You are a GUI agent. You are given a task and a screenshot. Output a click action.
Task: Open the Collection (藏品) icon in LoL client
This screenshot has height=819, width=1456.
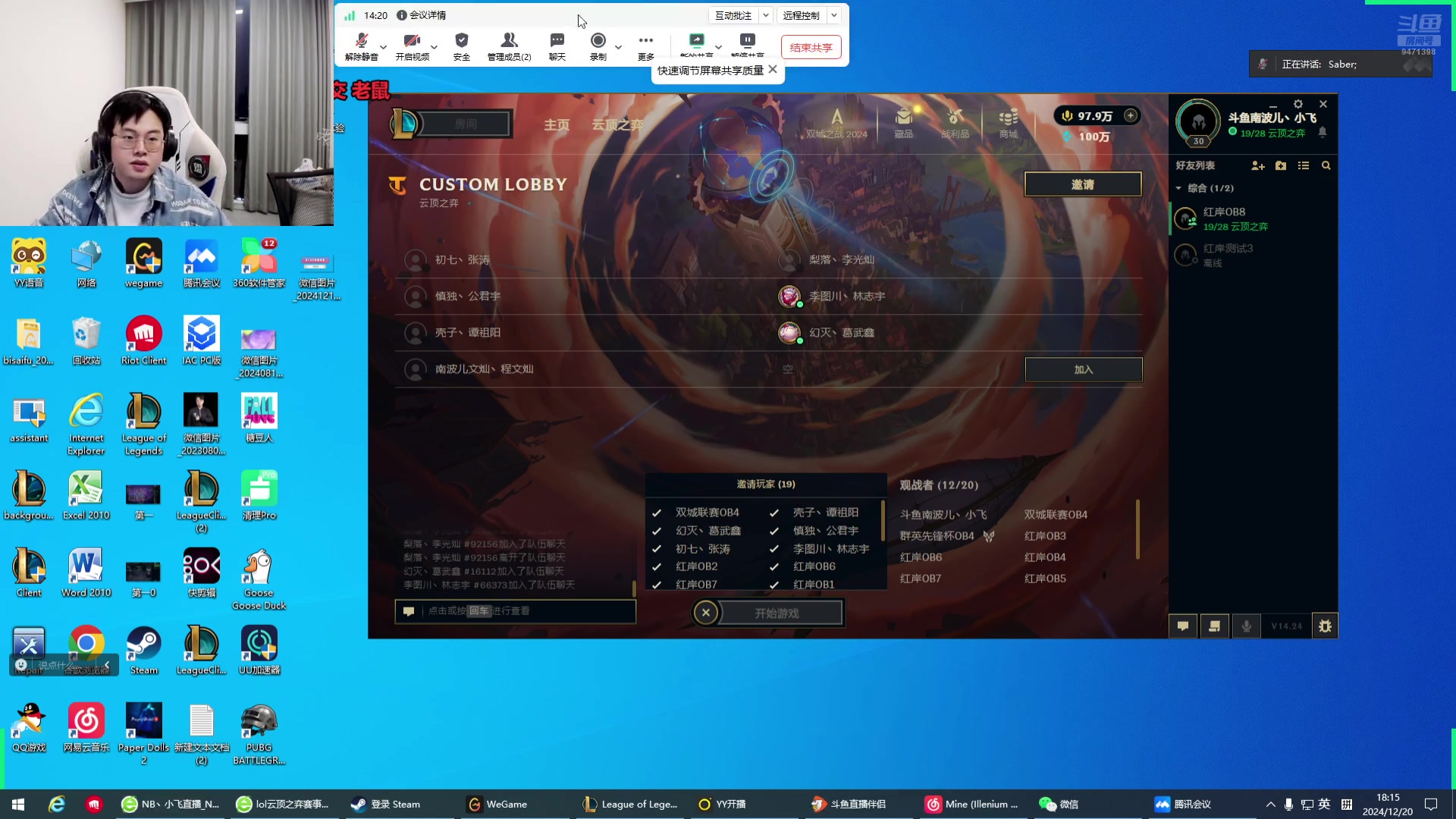[903, 122]
